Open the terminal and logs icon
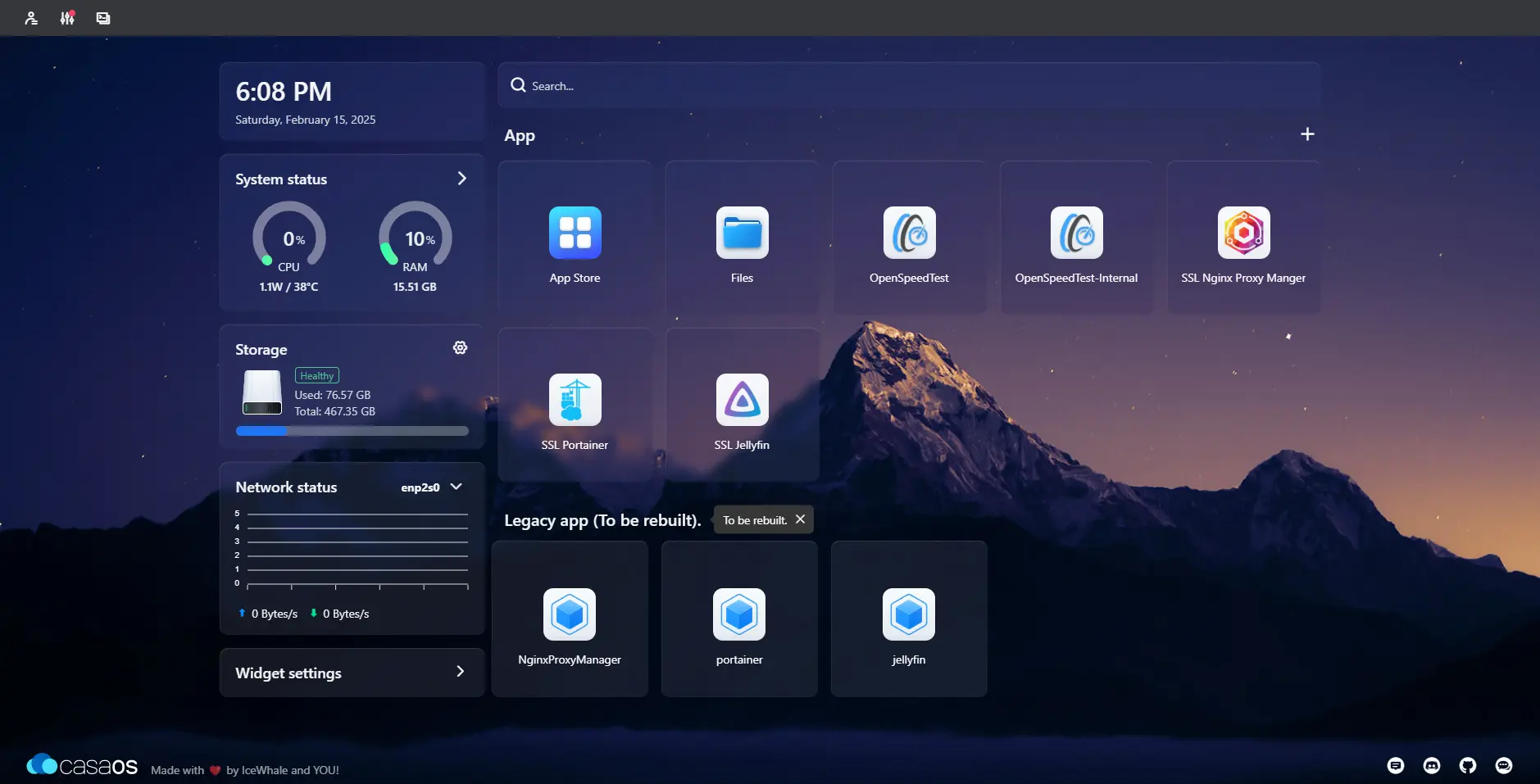Viewport: 1540px width, 784px height. [103, 18]
